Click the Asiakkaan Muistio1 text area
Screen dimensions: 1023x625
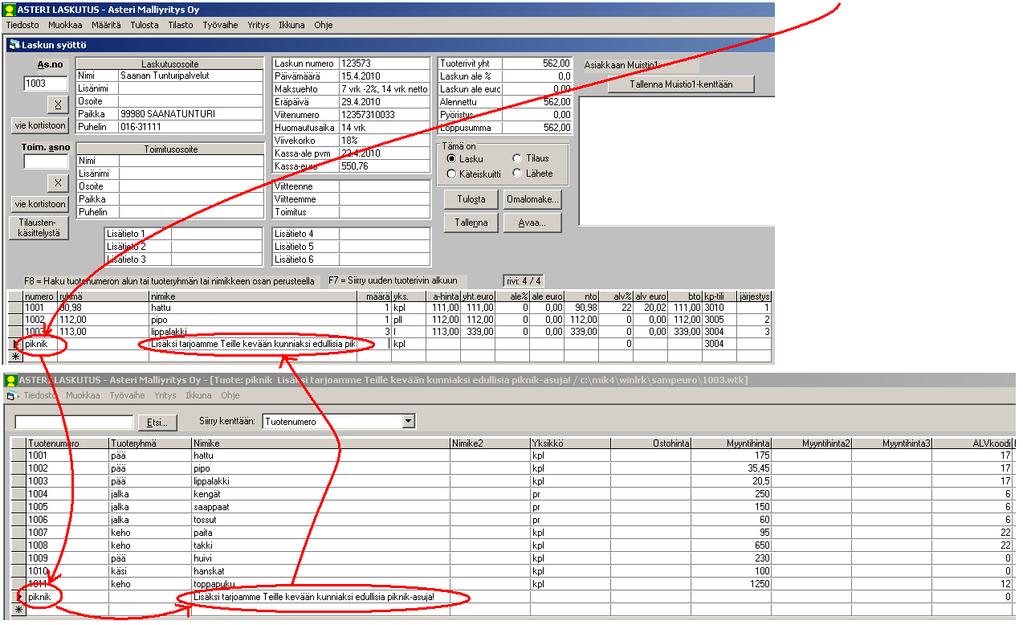click(677, 161)
